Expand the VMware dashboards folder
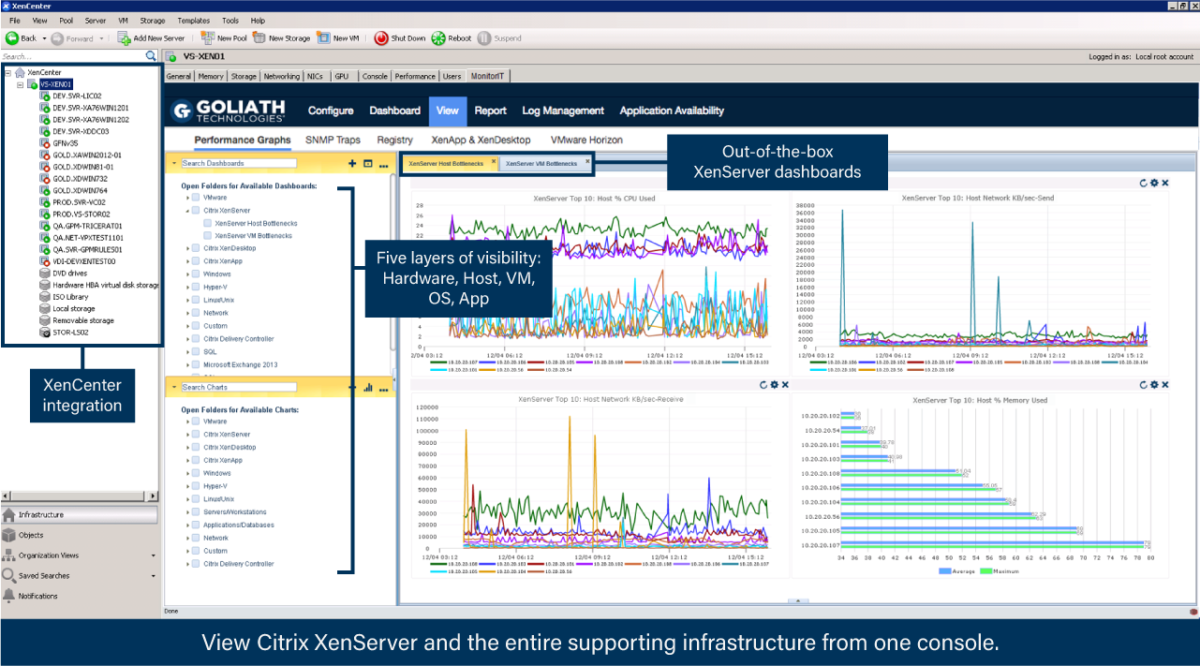 [x=187, y=198]
